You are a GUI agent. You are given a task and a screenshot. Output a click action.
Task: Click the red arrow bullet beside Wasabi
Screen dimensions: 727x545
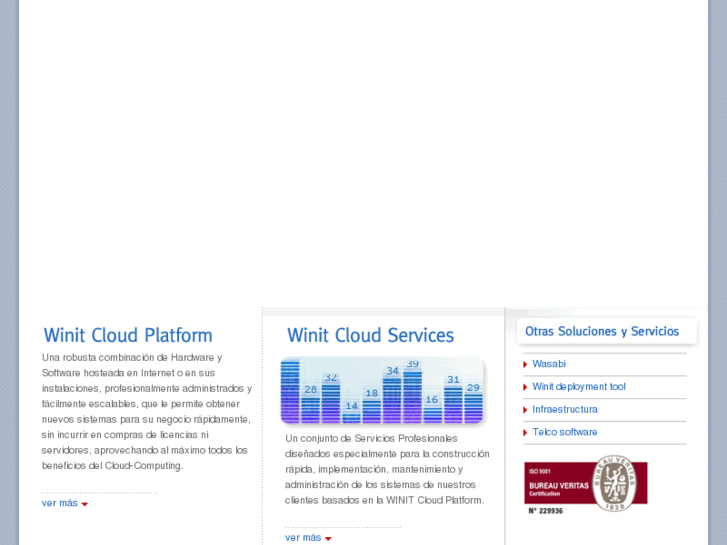[525, 365]
